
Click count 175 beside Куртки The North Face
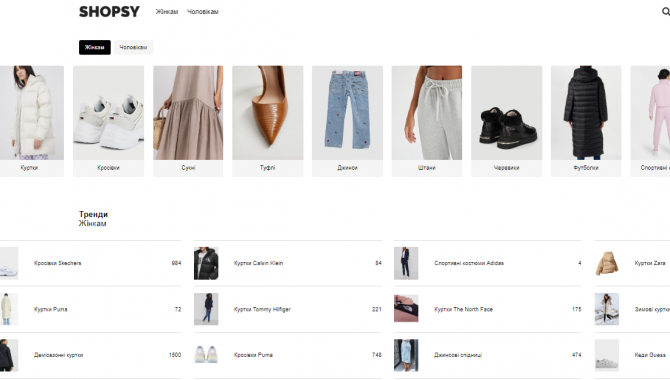click(x=576, y=309)
